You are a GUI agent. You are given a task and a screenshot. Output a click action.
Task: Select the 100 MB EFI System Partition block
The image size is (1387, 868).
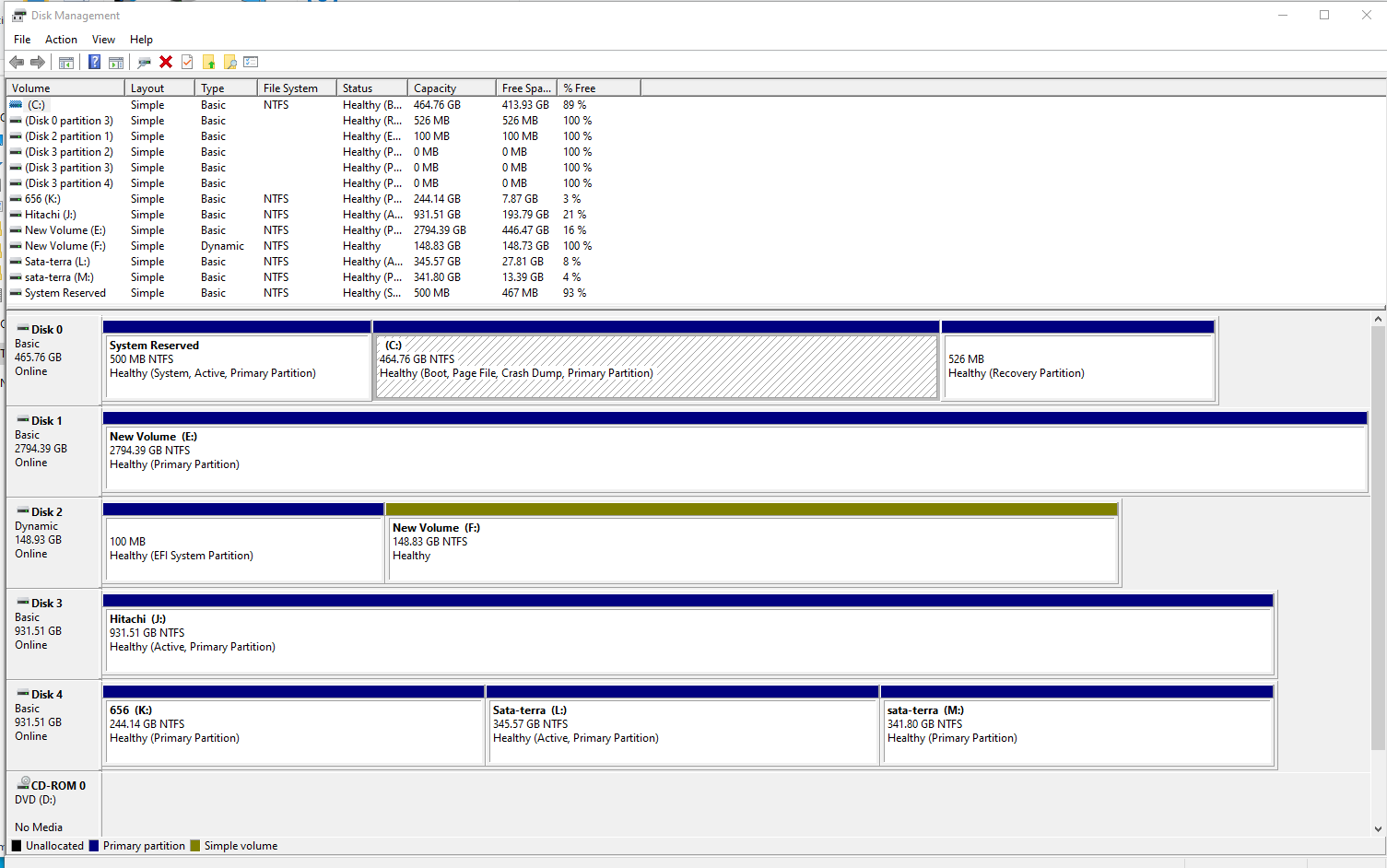tap(243, 543)
